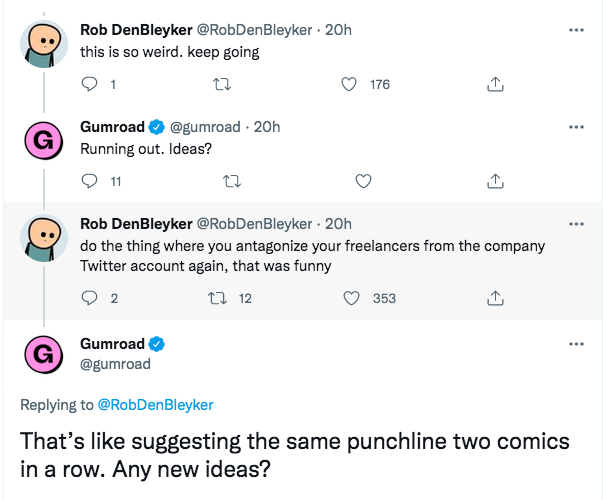Share Rob's freelancers tweet
The width and height of the screenshot is (603, 500).
click(x=494, y=297)
